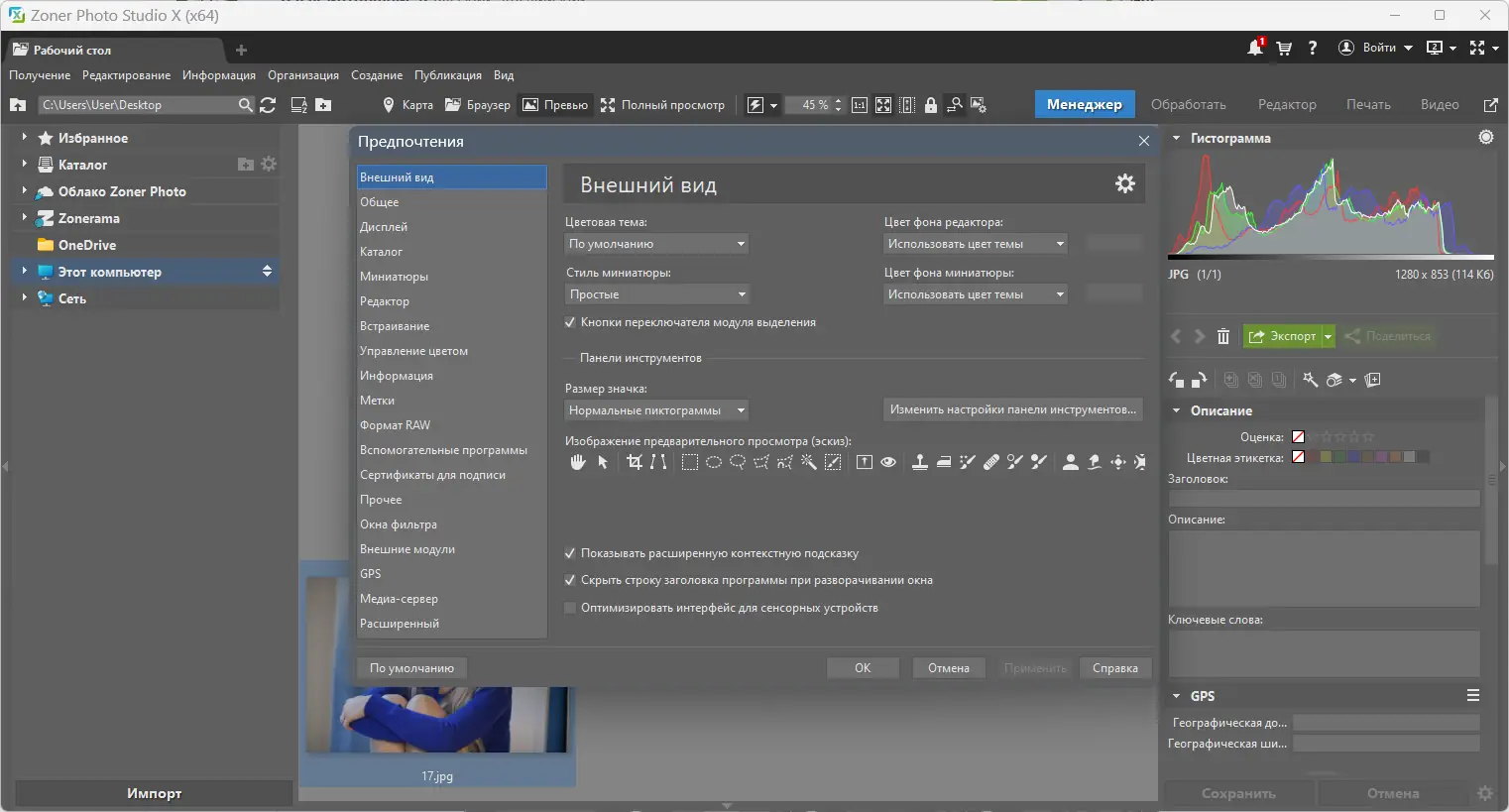Screen dimensions: 1509x812
Task: Click the clone stamp tool icon
Action: point(920,462)
